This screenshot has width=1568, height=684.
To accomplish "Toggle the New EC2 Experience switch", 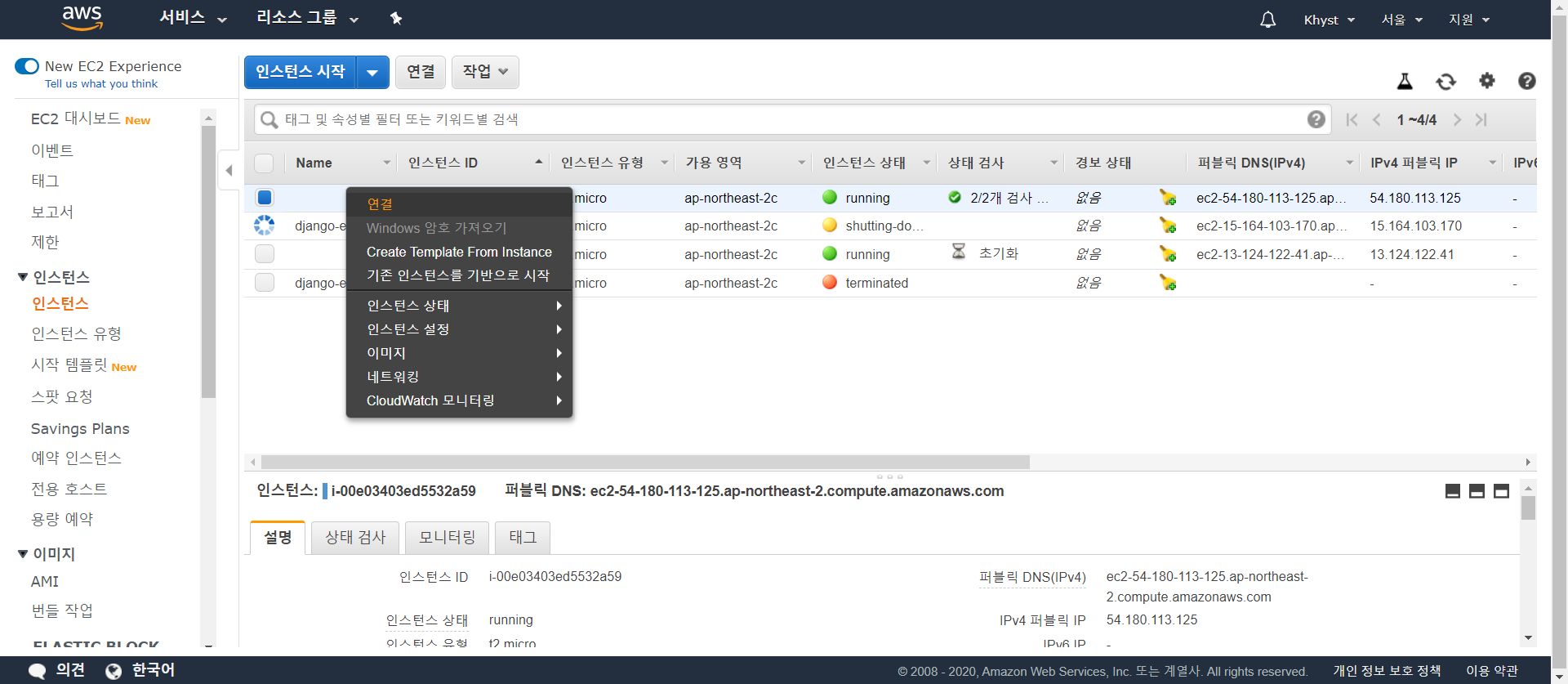I will [x=27, y=66].
